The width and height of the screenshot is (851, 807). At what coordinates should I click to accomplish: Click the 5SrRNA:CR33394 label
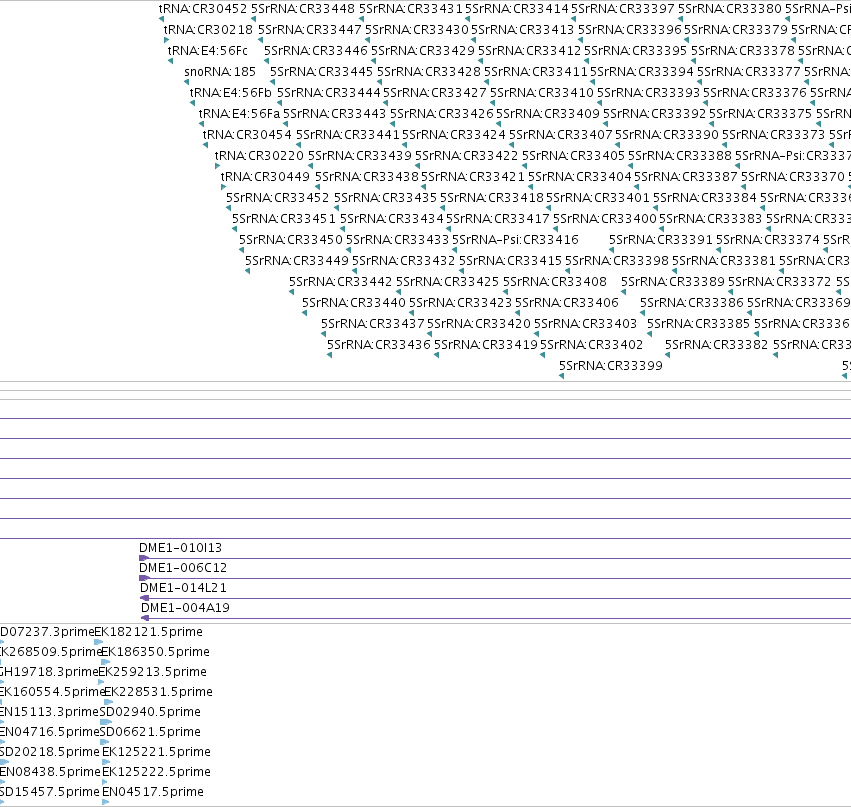(x=642, y=72)
